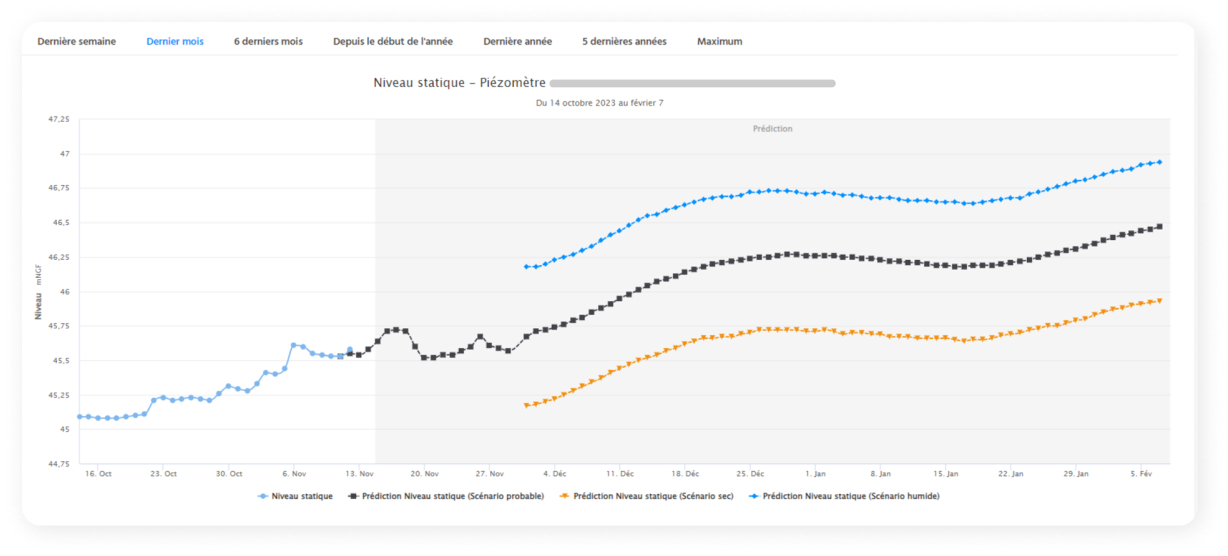Click last black square of Scénario probable line

point(1159,226)
